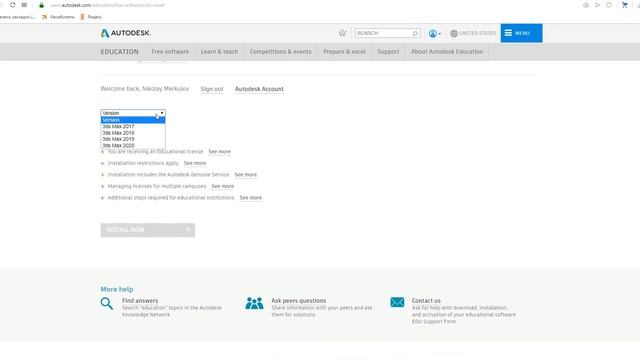Click See more next to Autodesk Genuine Service

[246, 174]
